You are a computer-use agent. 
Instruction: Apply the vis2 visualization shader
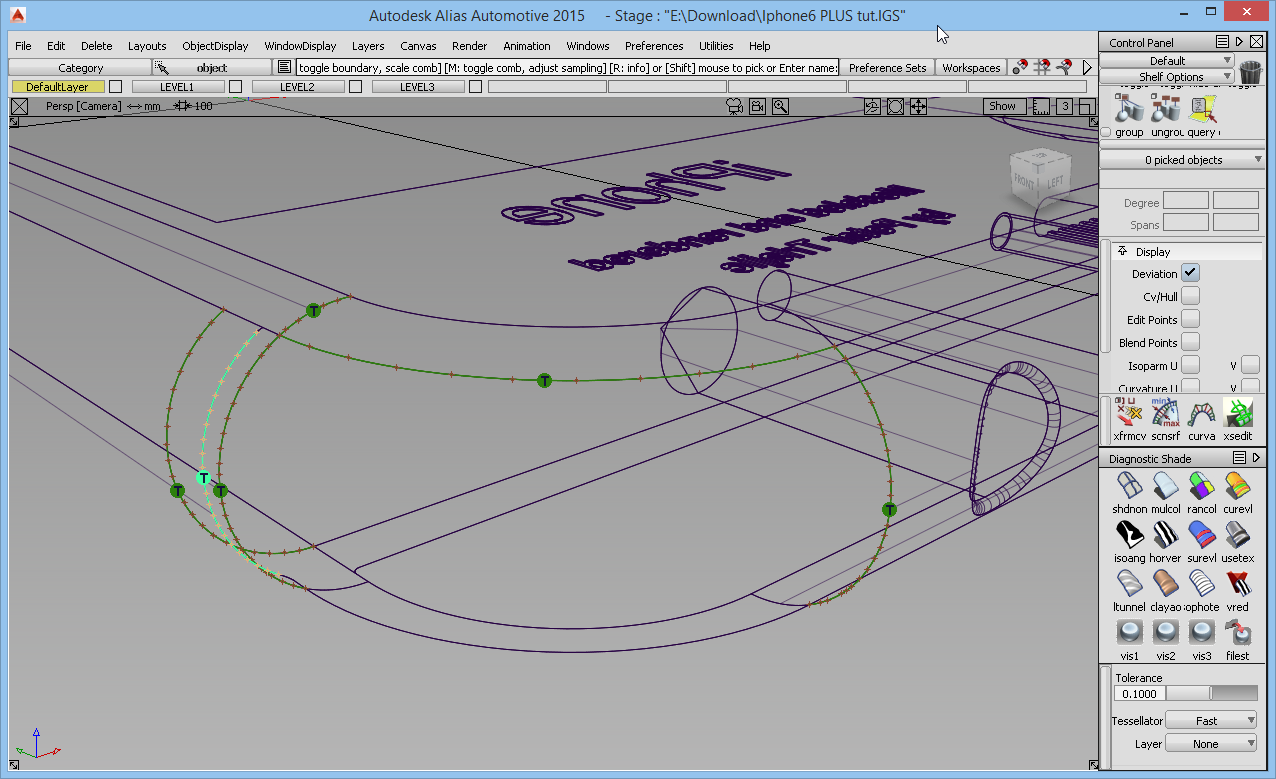pyautogui.click(x=1166, y=633)
